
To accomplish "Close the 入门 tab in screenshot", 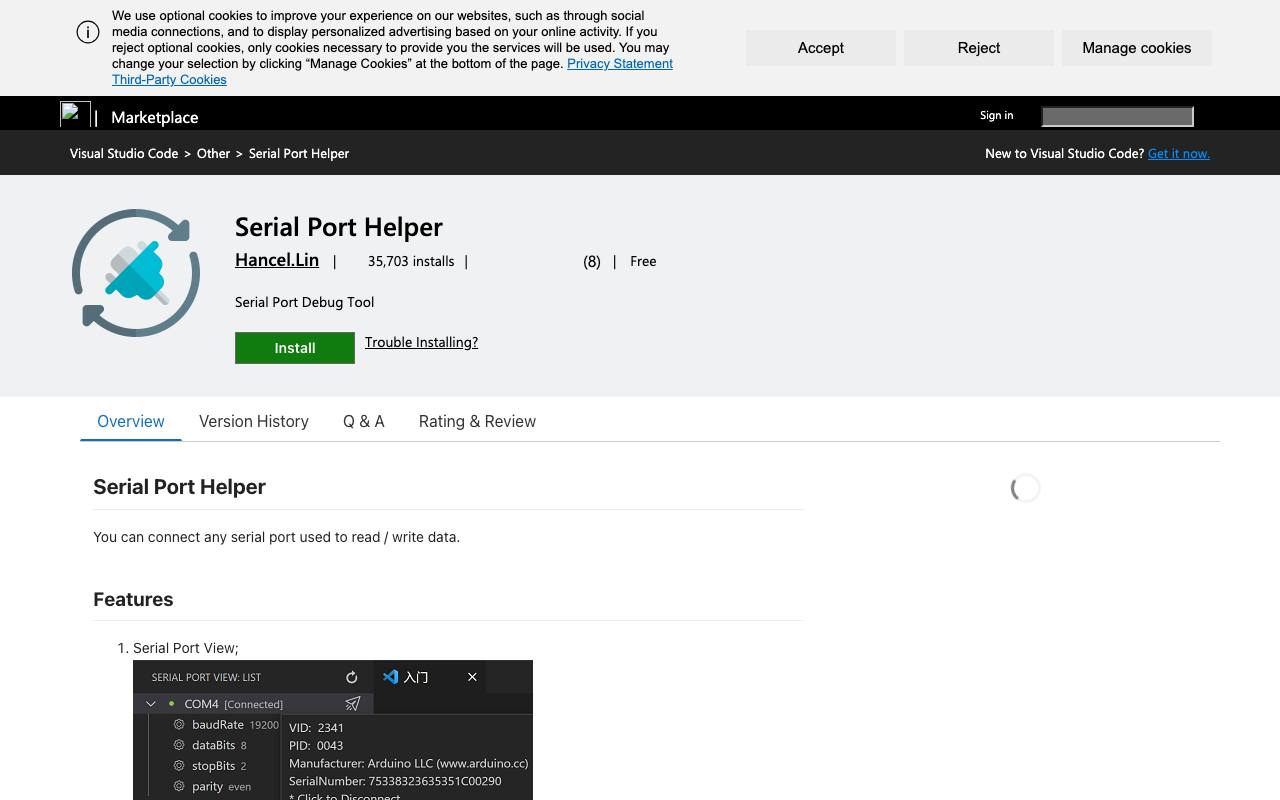I will pos(472,677).
